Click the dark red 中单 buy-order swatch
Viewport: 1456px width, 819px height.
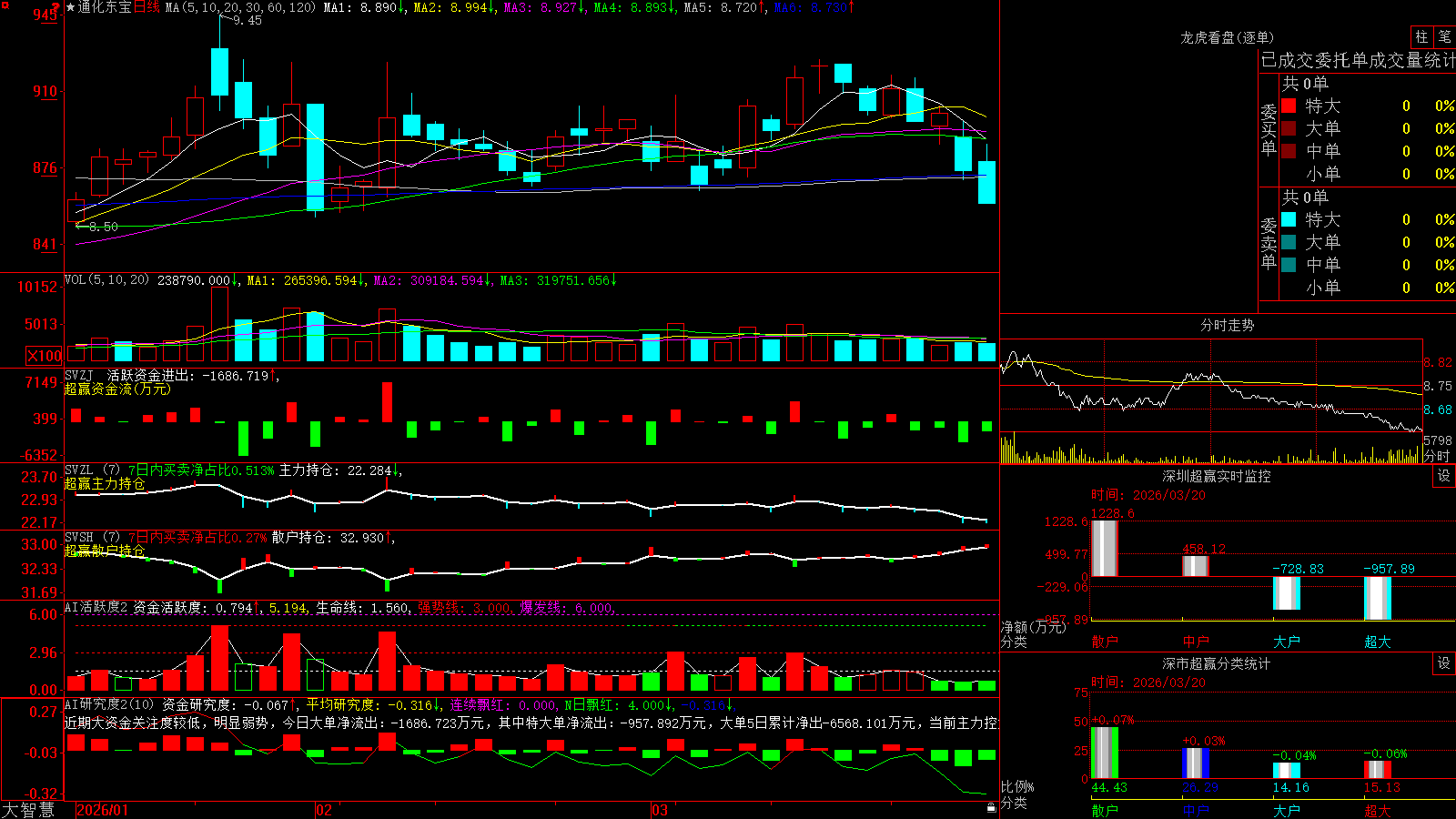point(1289,151)
